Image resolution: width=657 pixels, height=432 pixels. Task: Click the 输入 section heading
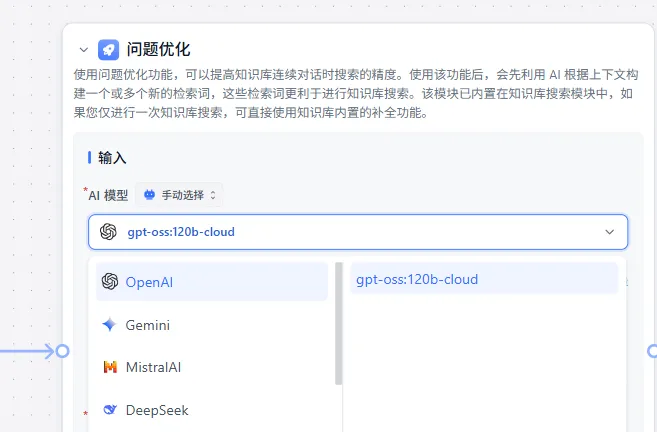point(112,158)
